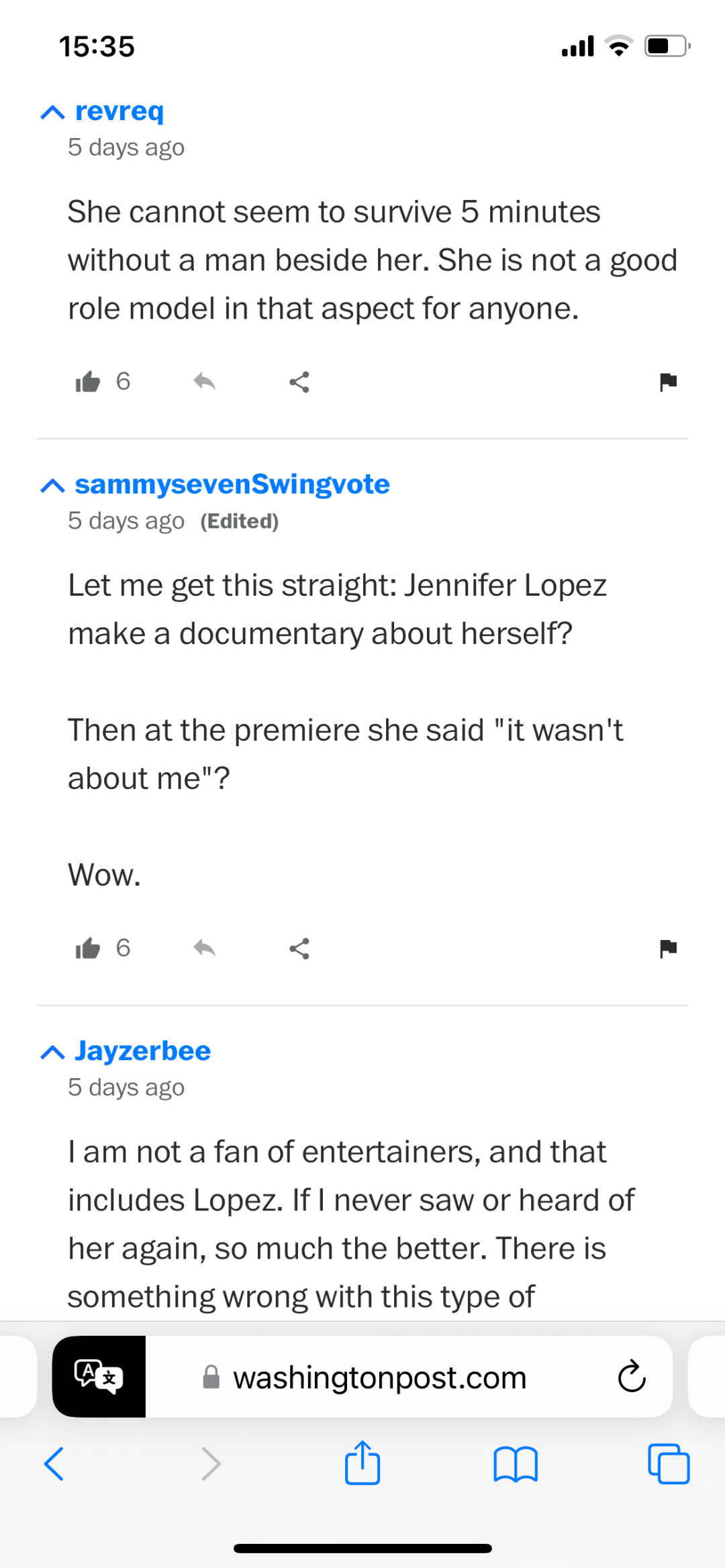This screenshot has height=1568, width=725.
Task: Share sammysevenSwingvote's comment
Action: pos(299,948)
